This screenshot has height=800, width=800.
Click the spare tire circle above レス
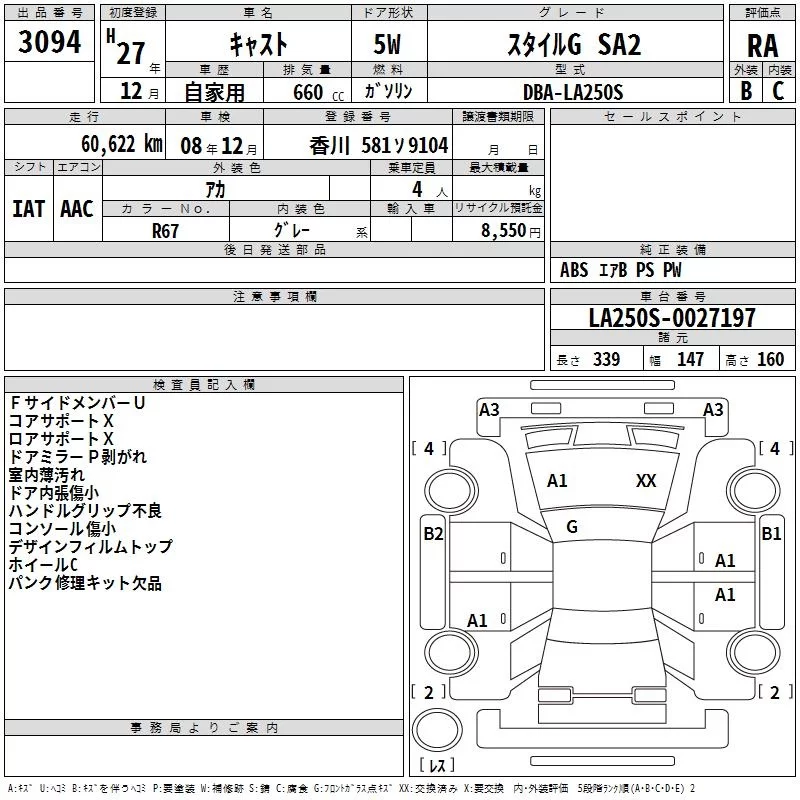click(437, 730)
